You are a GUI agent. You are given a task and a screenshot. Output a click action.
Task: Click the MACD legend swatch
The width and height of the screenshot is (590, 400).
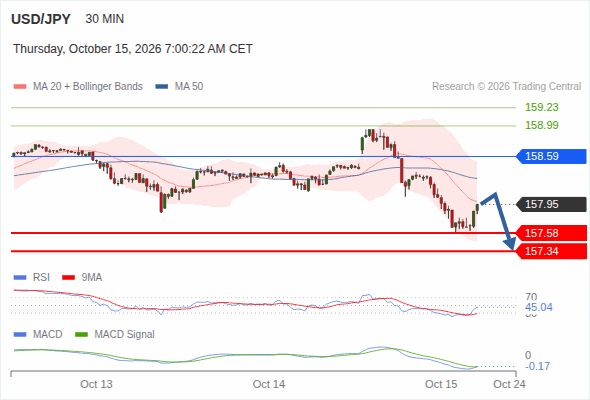(x=20, y=335)
